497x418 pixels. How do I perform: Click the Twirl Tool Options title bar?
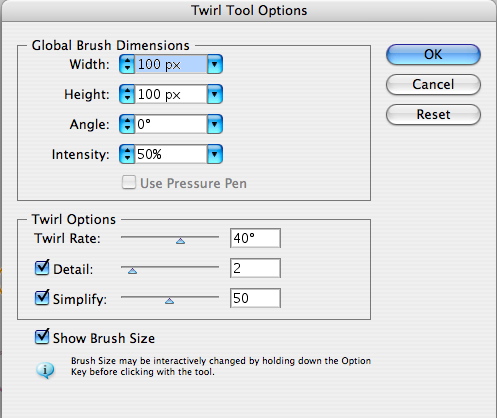pos(249,11)
